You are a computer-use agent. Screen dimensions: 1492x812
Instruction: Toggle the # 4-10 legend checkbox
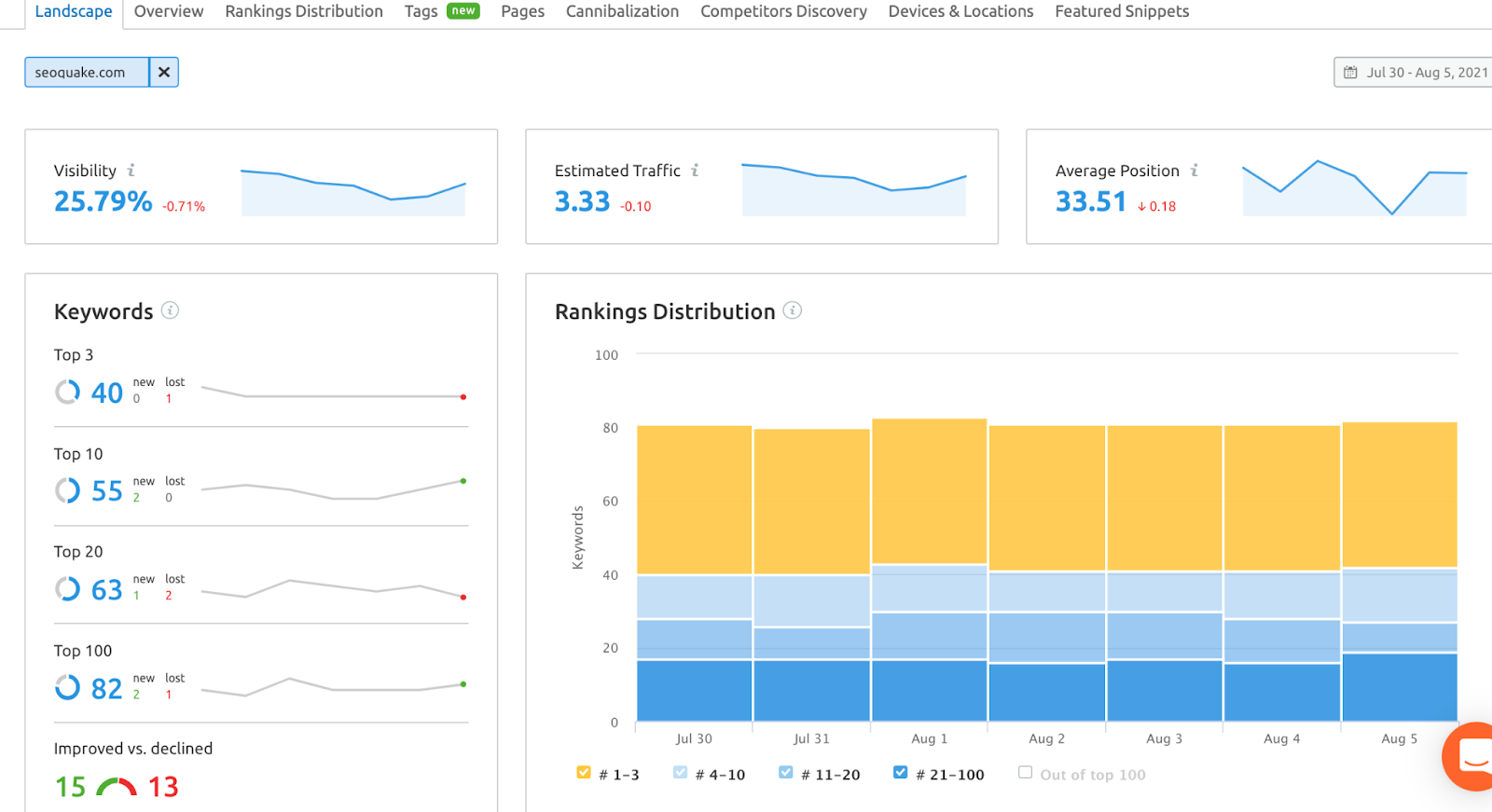tap(680, 772)
